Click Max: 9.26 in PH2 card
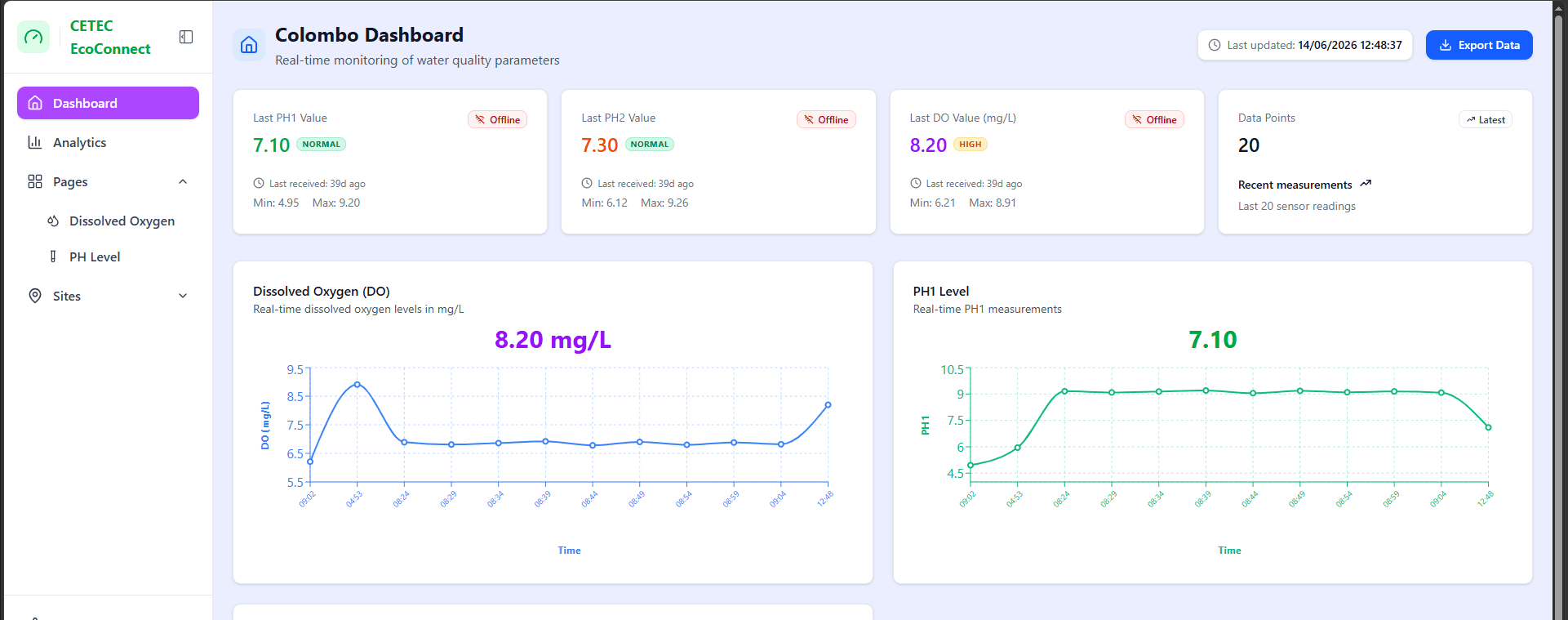Image resolution: width=1568 pixels, height=620 pixels. [x=664, y=203]
